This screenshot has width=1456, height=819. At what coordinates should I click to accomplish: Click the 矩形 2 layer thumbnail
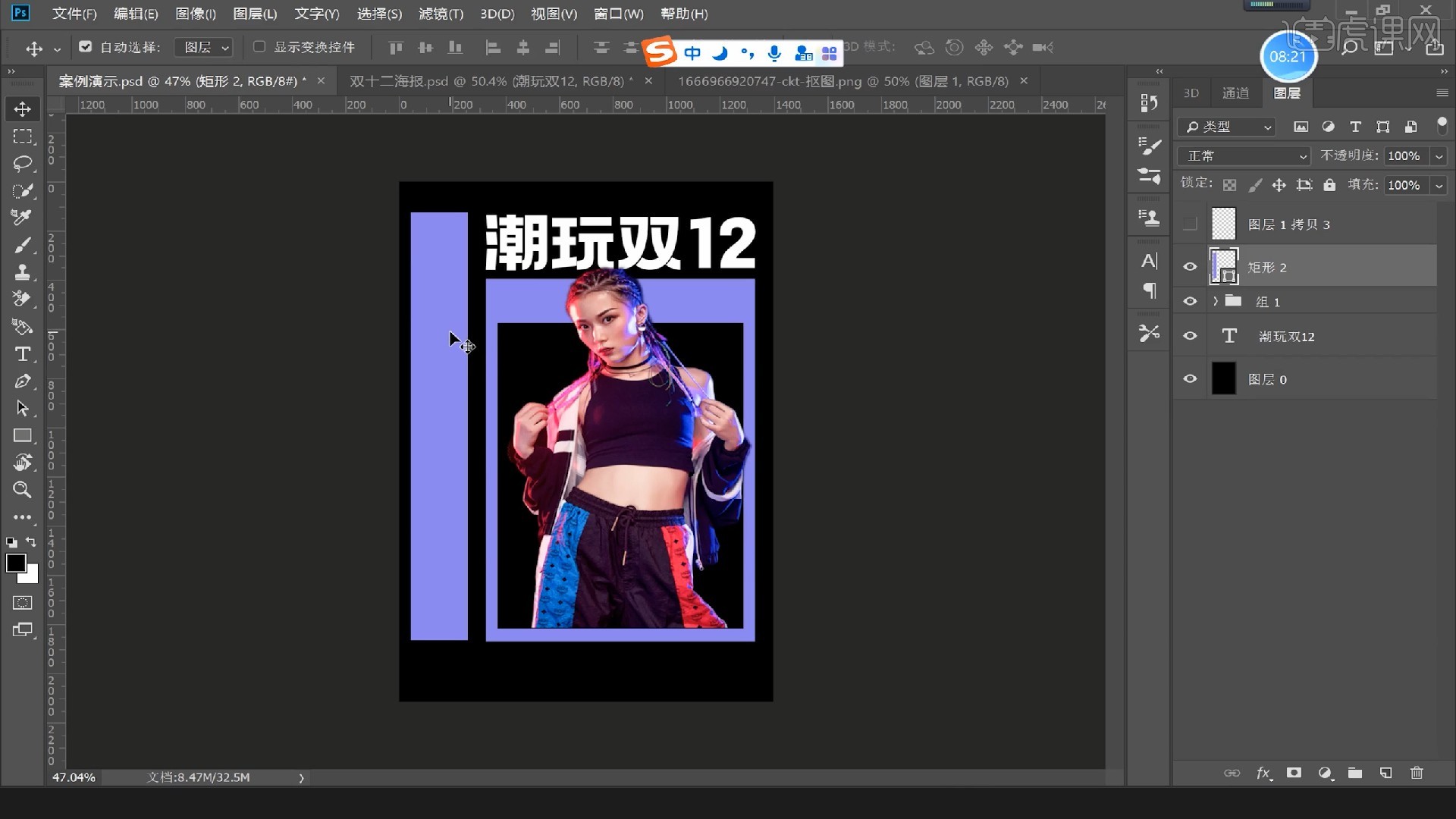pyautogui.click(x=1223, y=266)
